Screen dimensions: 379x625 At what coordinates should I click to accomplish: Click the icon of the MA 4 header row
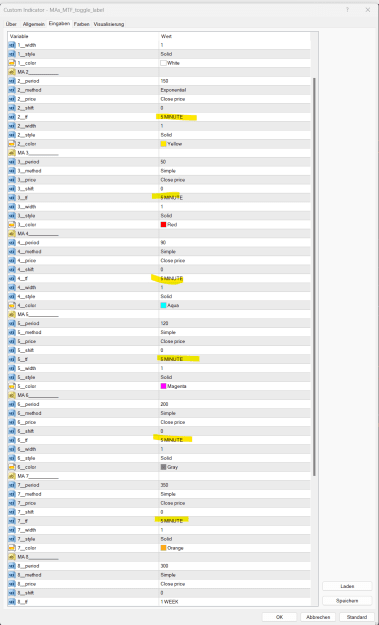(x=12, y=234)
